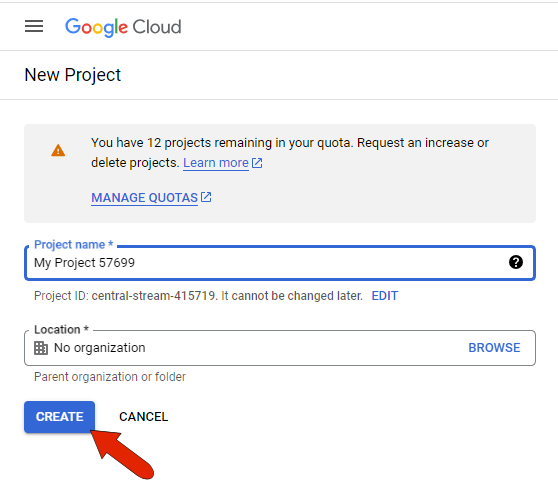
Task: Open the Project name help question-mark icon
Action: pyautogui.click(x=516, y=262)
